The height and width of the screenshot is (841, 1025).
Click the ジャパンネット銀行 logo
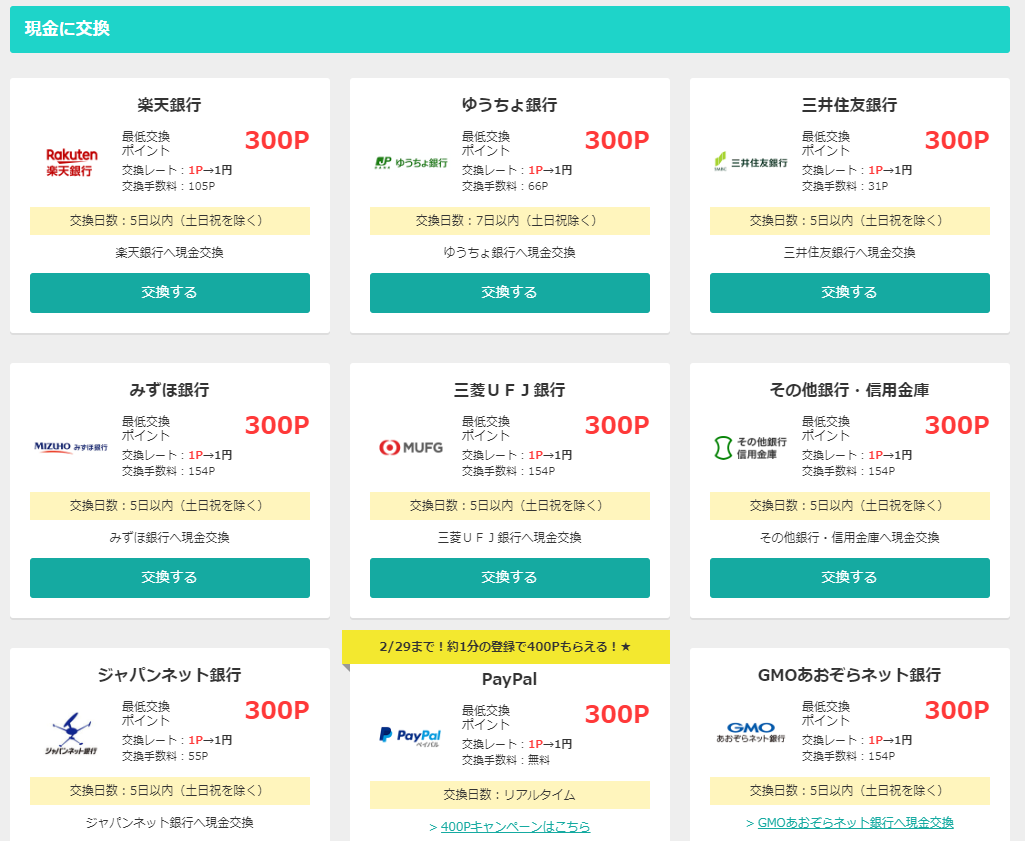[x=72, y=735]
